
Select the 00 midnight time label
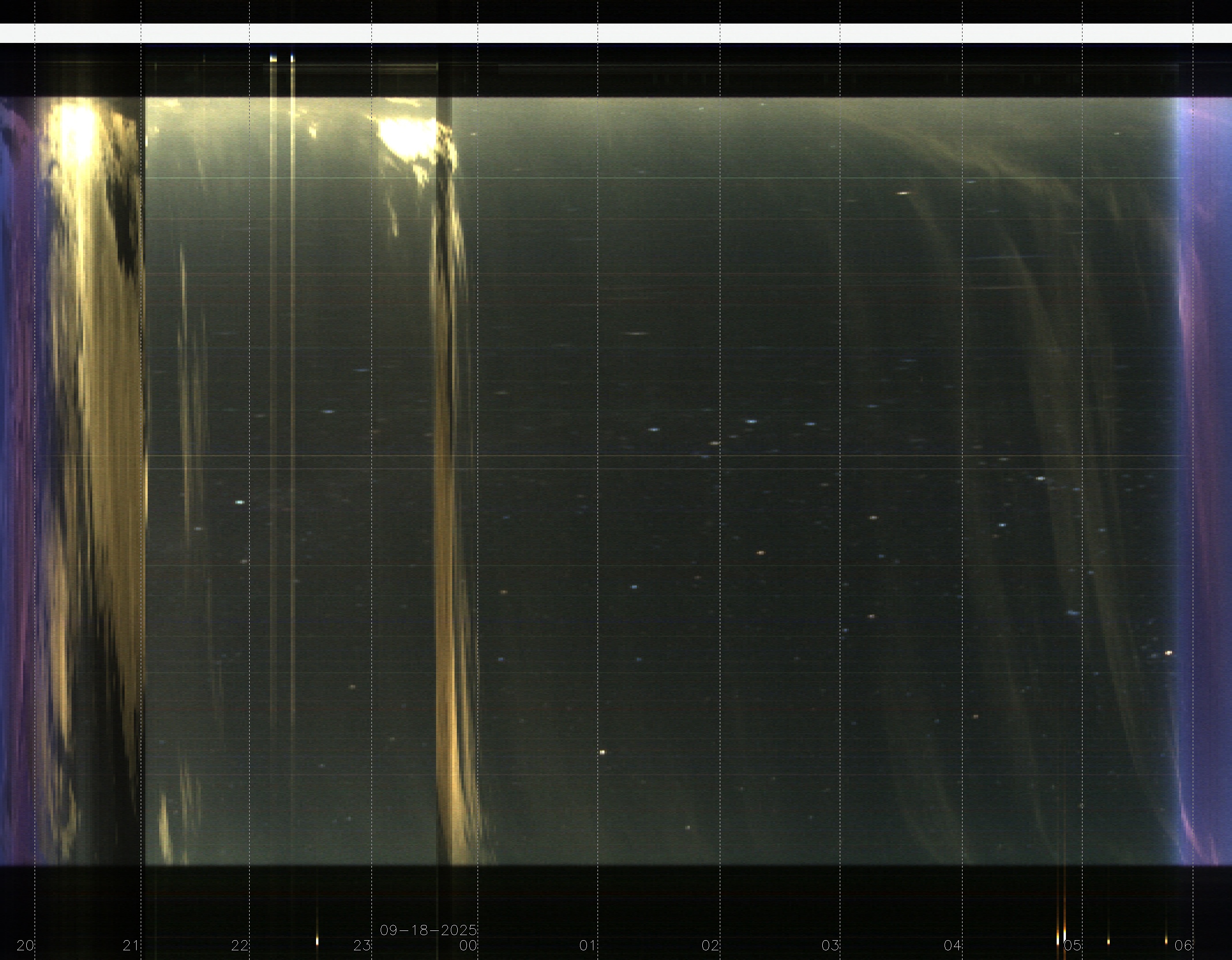(467, 945)
